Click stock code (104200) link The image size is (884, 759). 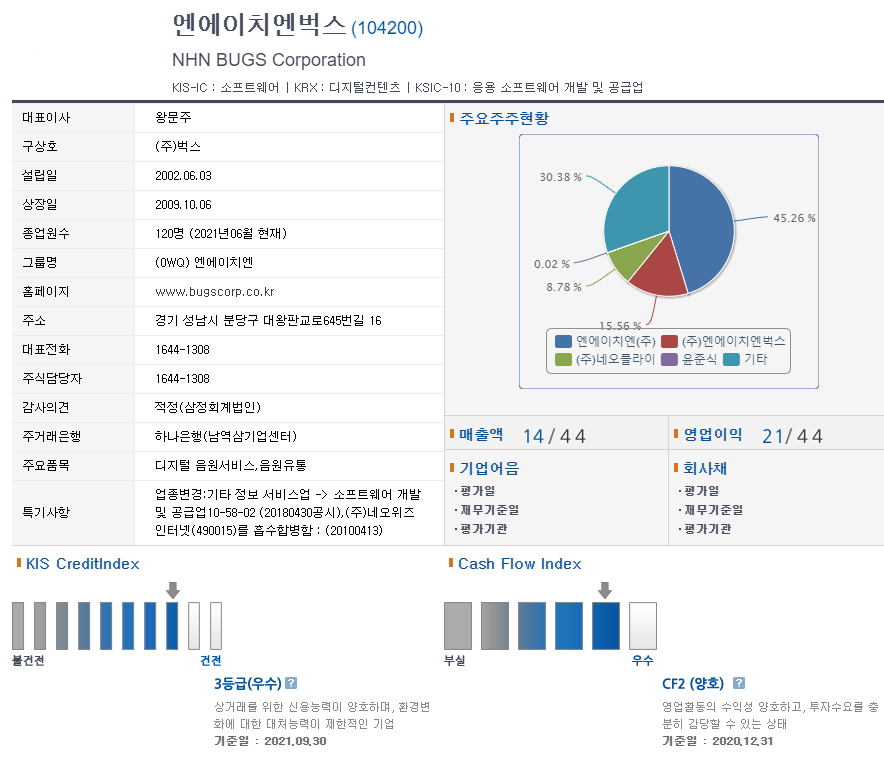tap(387, 28)
